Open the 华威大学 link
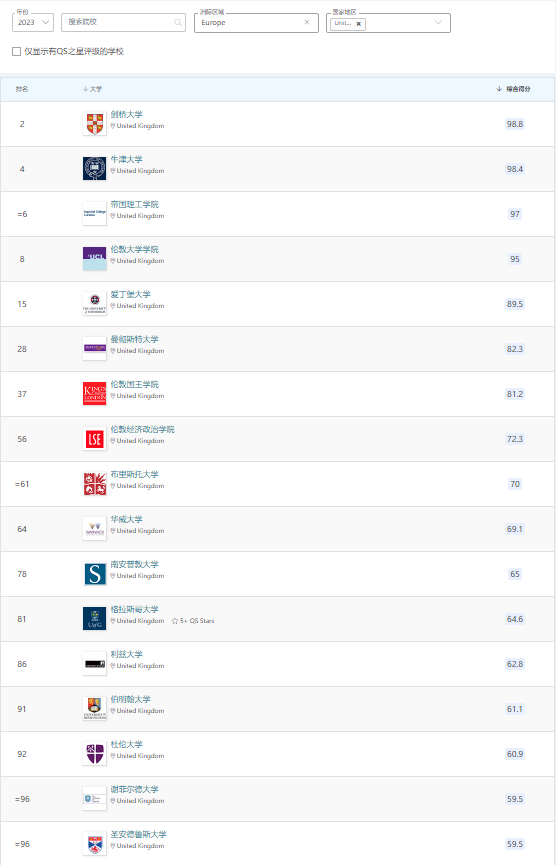Image resolution: width=556 pixels, height=865 pixels. click(126, 519)
